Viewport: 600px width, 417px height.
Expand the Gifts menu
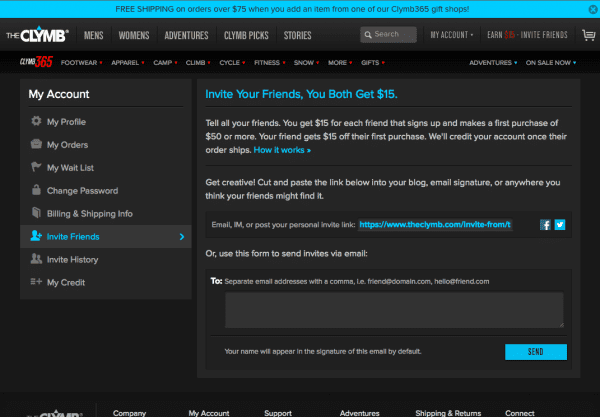point(373,62)
